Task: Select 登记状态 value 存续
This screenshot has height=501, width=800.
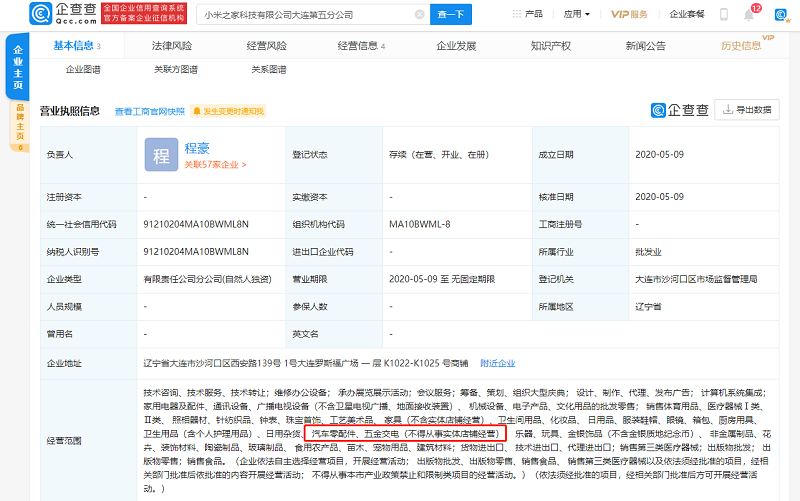Action: 439,155
